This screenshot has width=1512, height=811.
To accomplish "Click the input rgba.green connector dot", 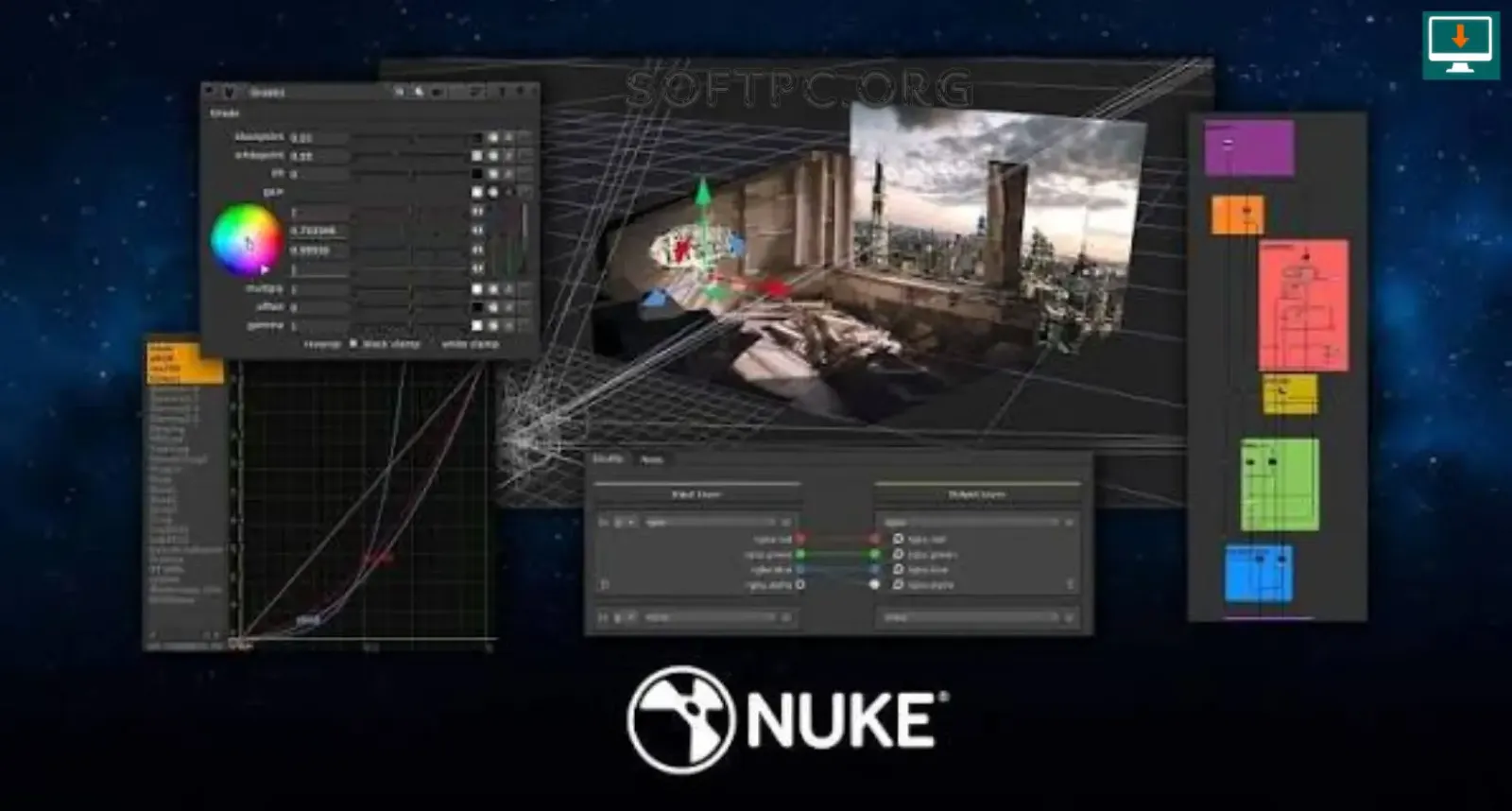I will [x=800, y=554].
